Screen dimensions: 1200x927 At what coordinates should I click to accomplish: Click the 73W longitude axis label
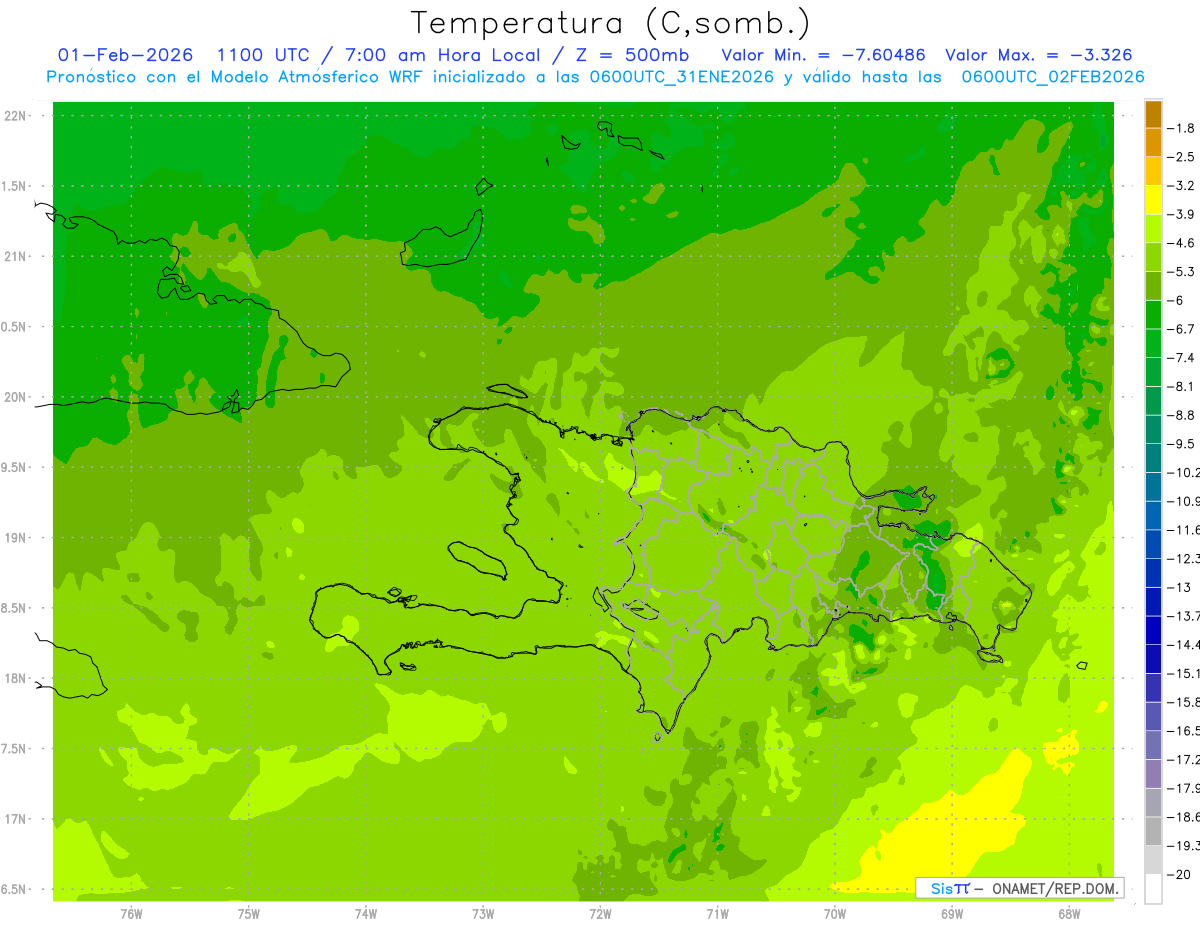pos(483,914)
